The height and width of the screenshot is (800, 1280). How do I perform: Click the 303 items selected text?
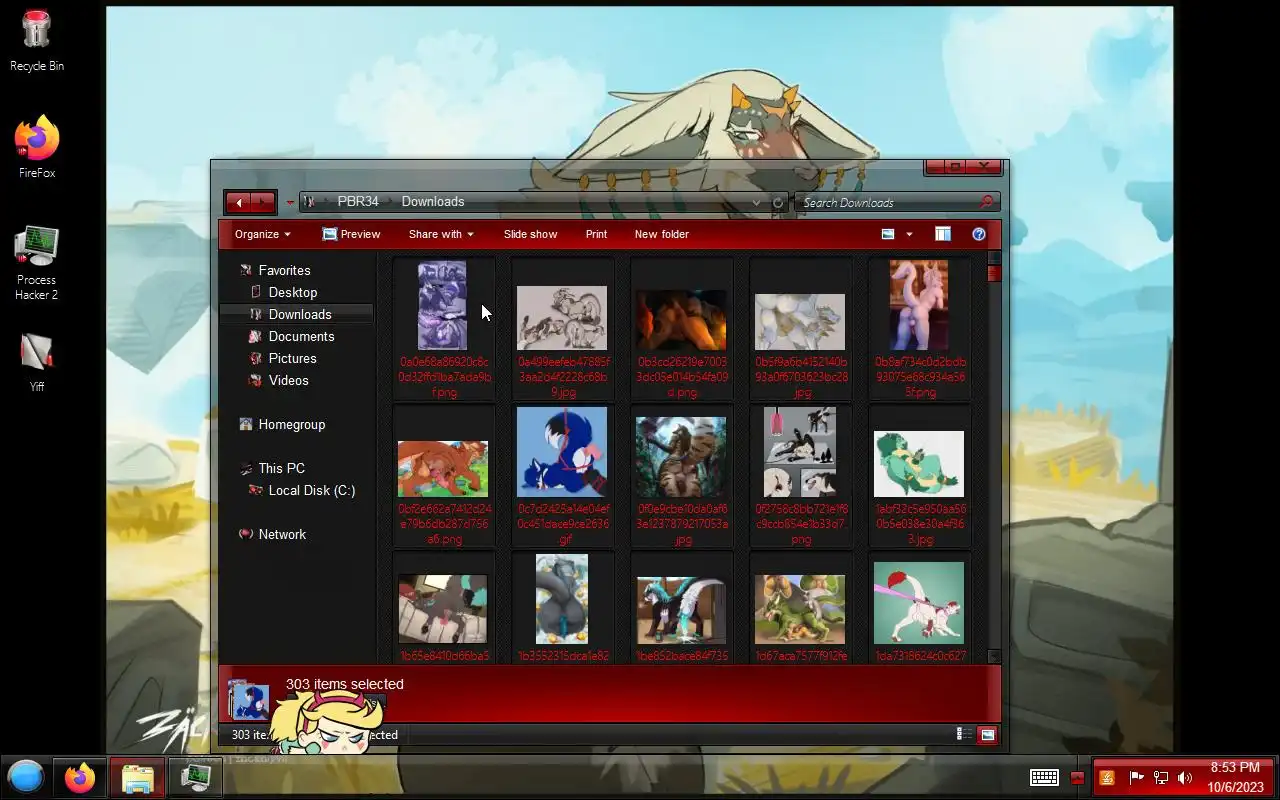(345, 684)
